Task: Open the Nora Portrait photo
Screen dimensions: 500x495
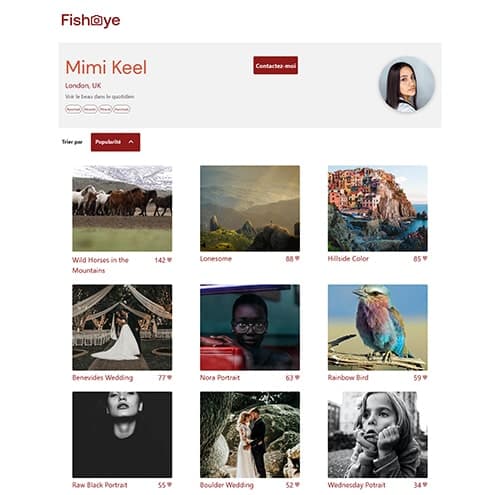Action: click(250, 327)
